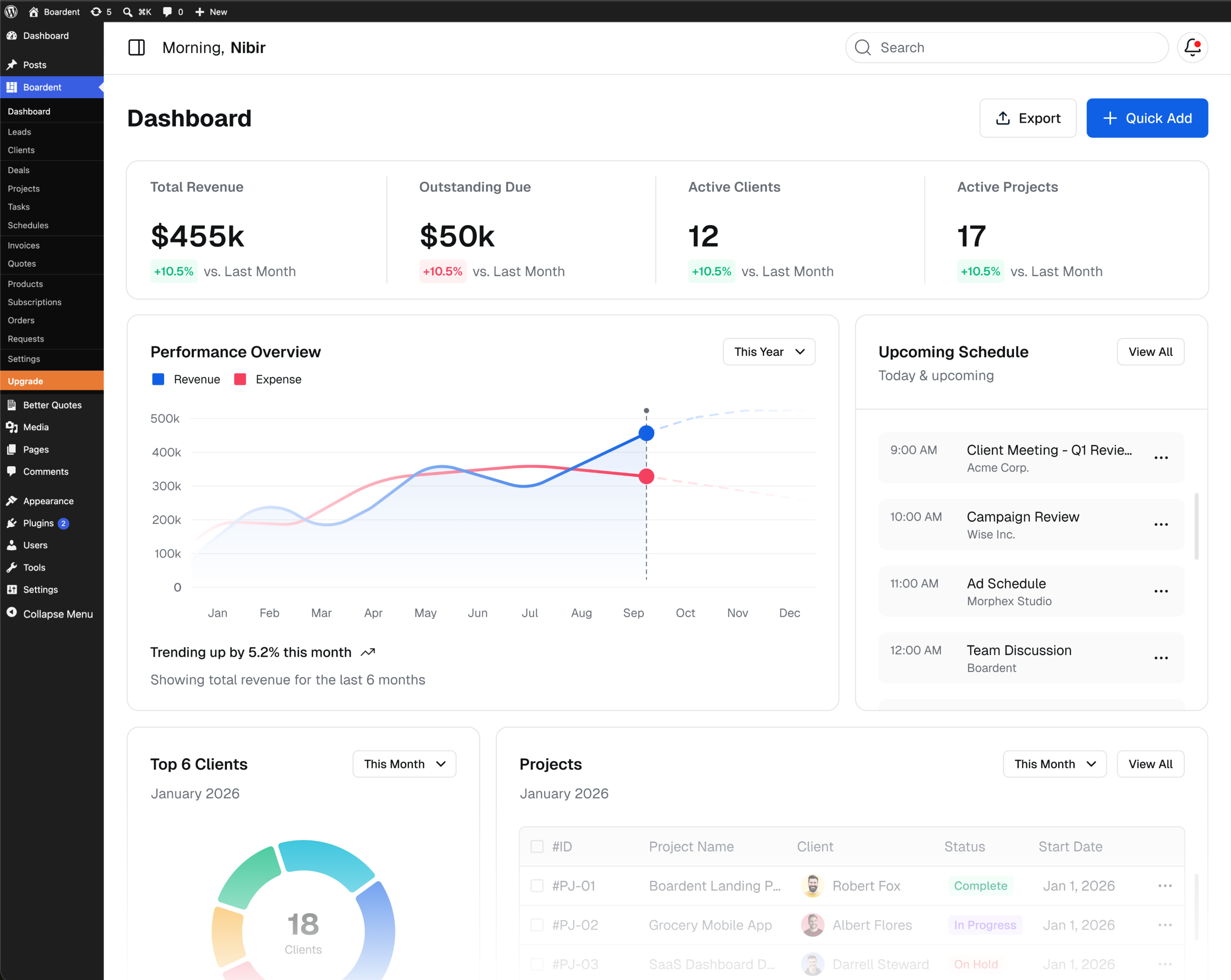The image size is (1231, 980).
Task: Click the Posts pin icon
Action: pyautogui.click(x=11, y=65)
